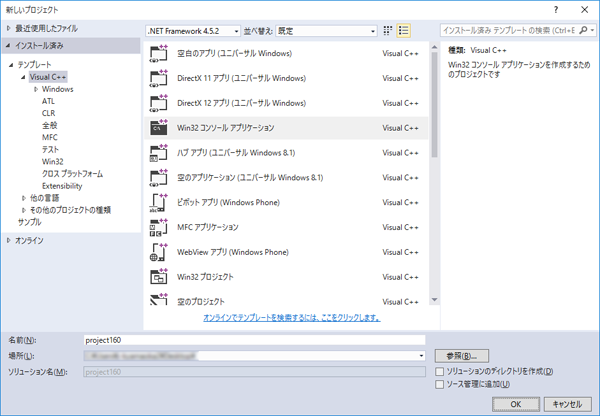The height and width of the screenshot is (416, 600).
Task: Click the OK button
Action: [515, 403]
